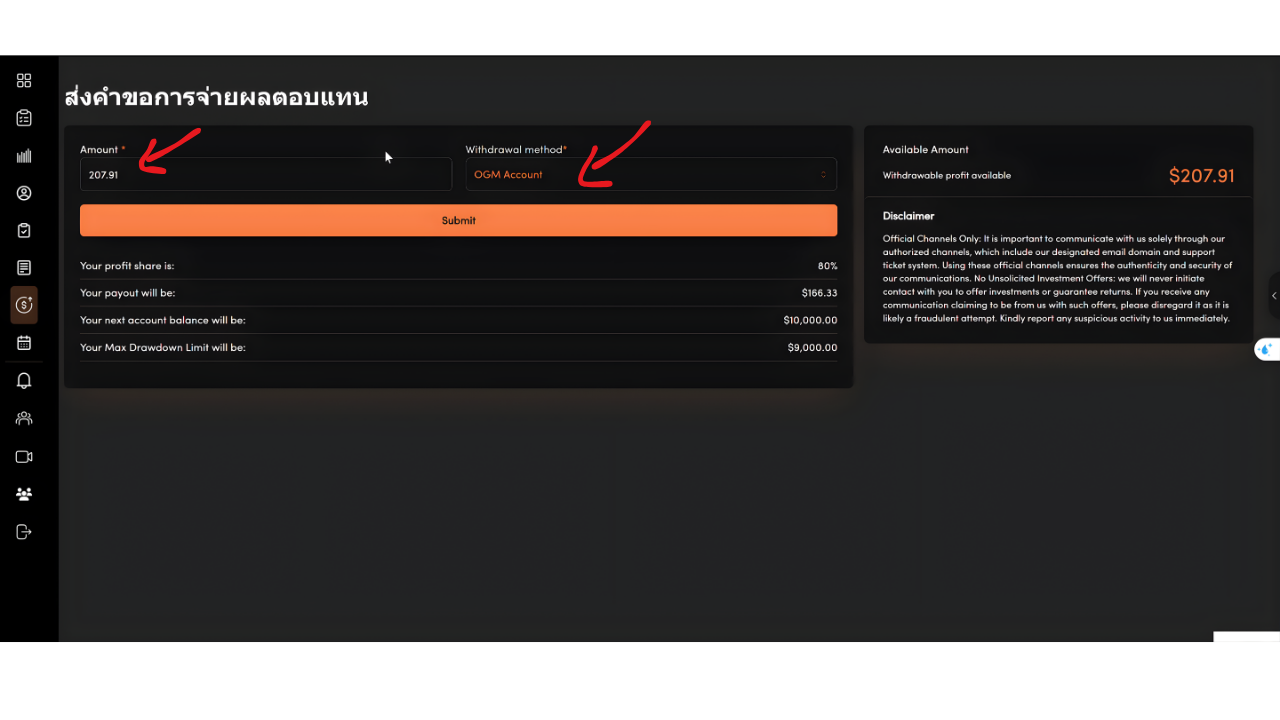Click the outlined people group icon

24,418
